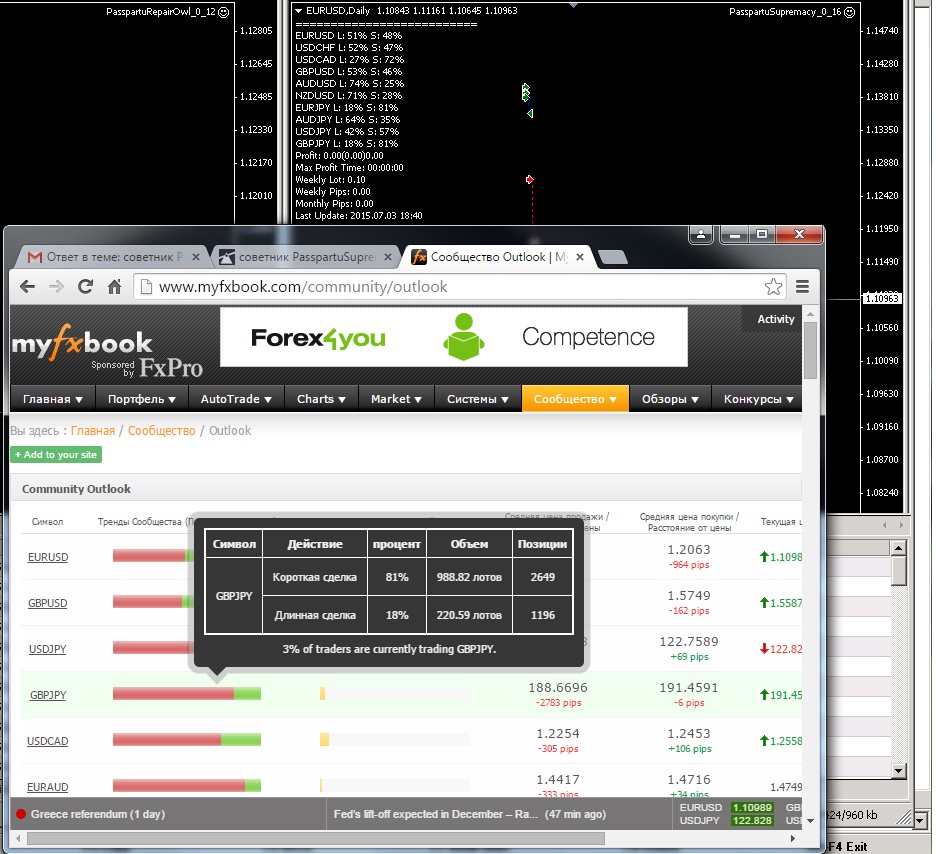
Task: Close the Gmail 'Ответ в теме' tab
Action: coord(196,257)
